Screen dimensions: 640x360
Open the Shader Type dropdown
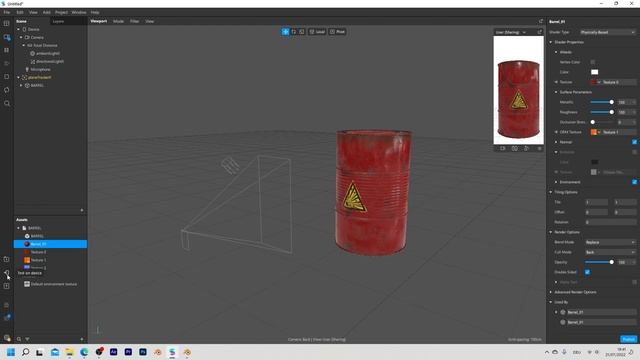(608, 32)
